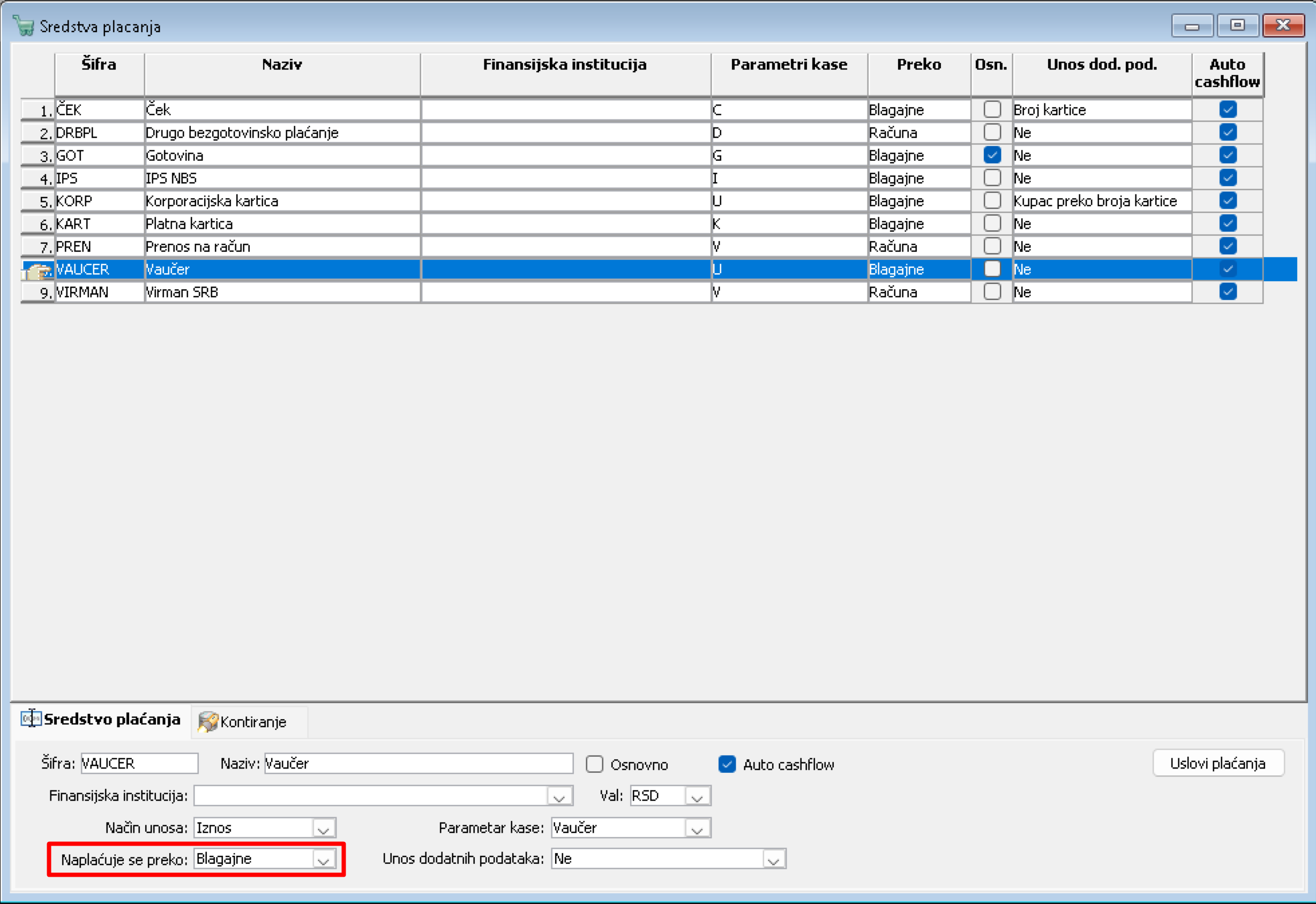This screenshot has height=904, width=1316.
Task: Click the Sredstvo plaćanja tab icon
Action: (x=31, y=718)
